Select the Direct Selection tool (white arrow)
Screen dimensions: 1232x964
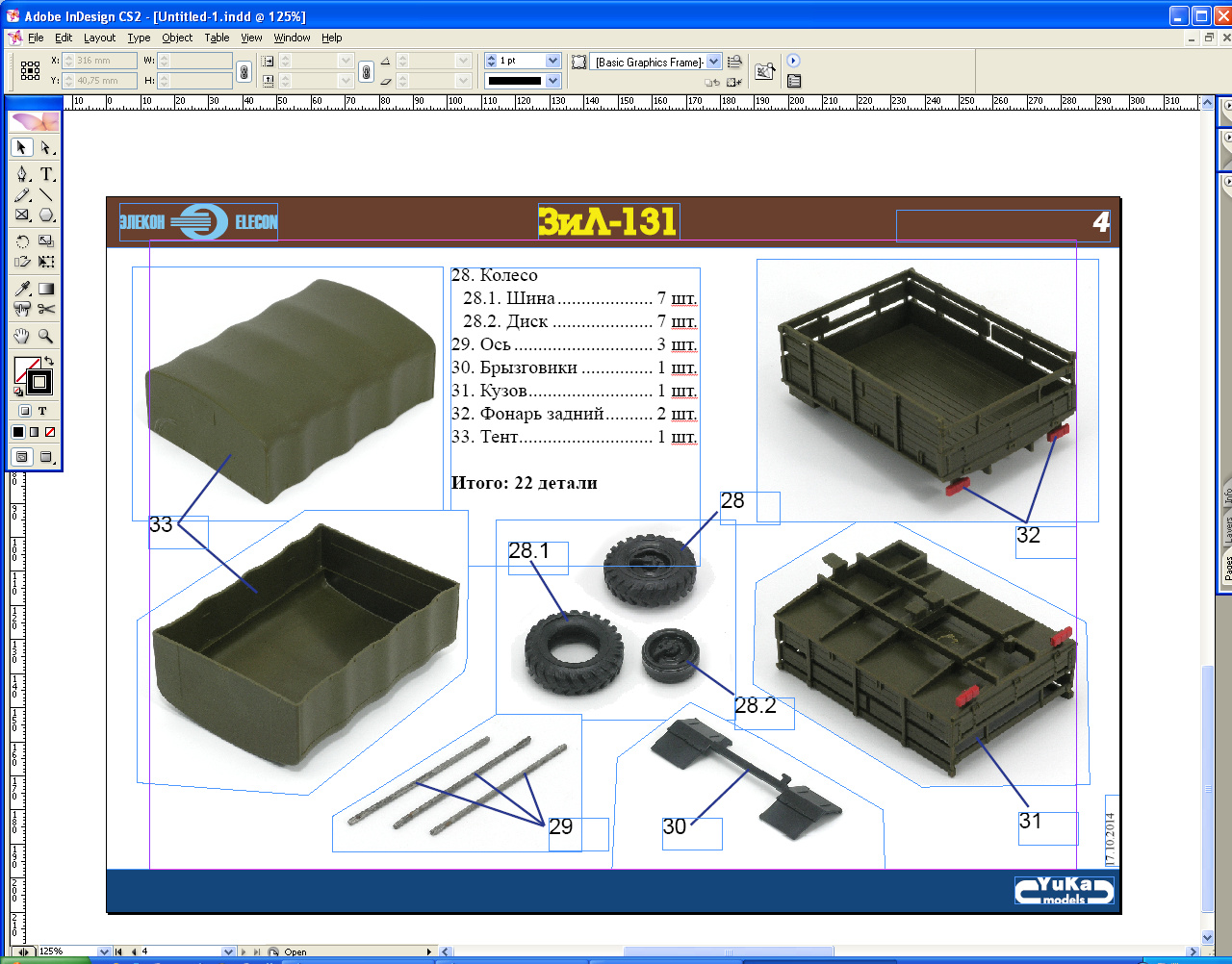click(46, 147)
